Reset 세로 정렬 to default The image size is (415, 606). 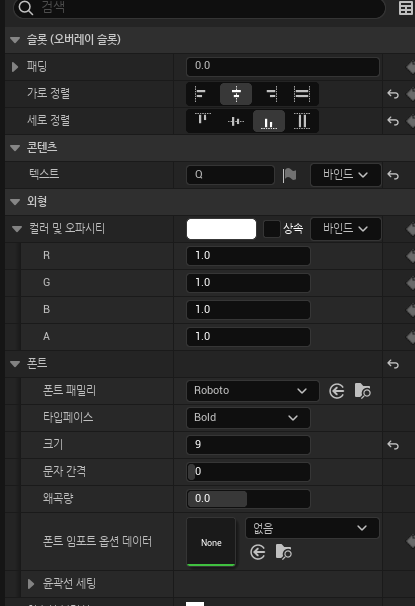click(x=393, y=121)
